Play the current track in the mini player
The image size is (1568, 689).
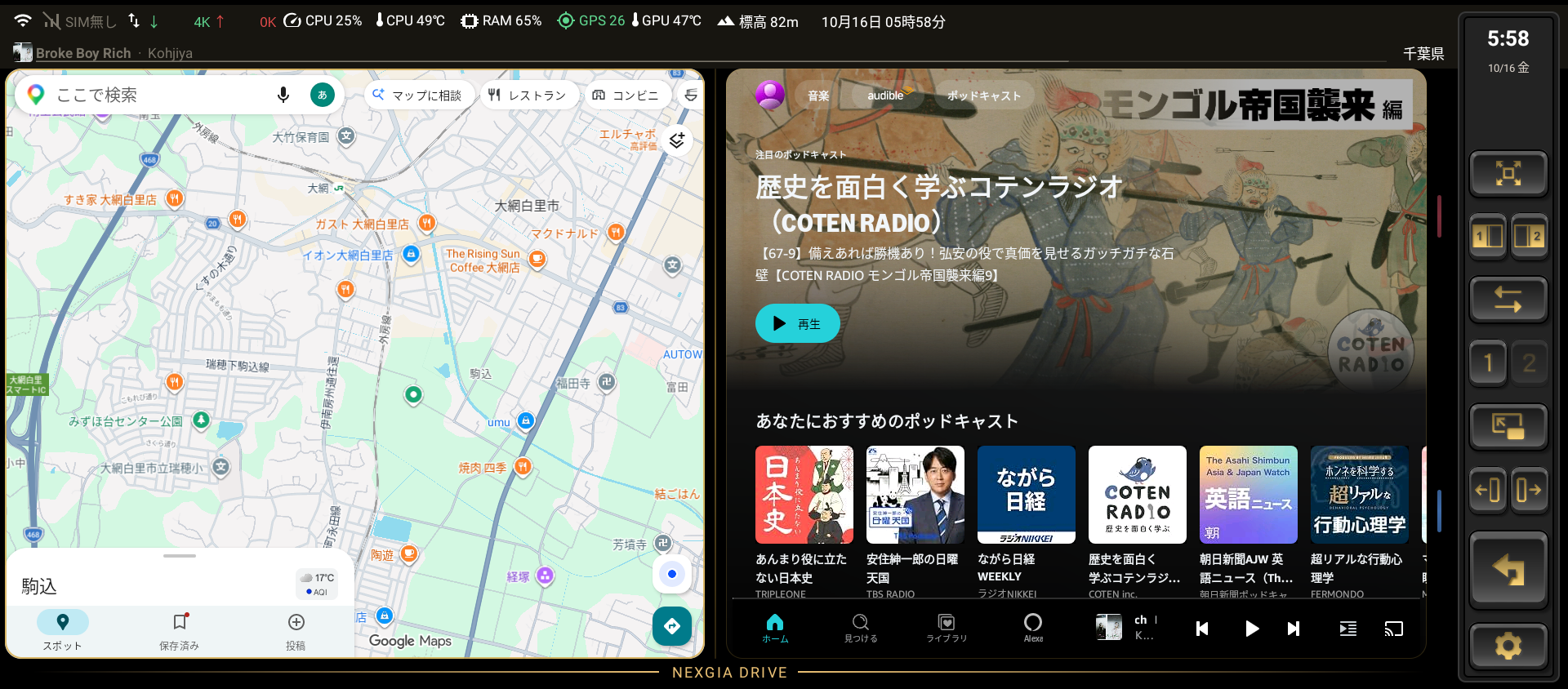tap(1251, 629)
